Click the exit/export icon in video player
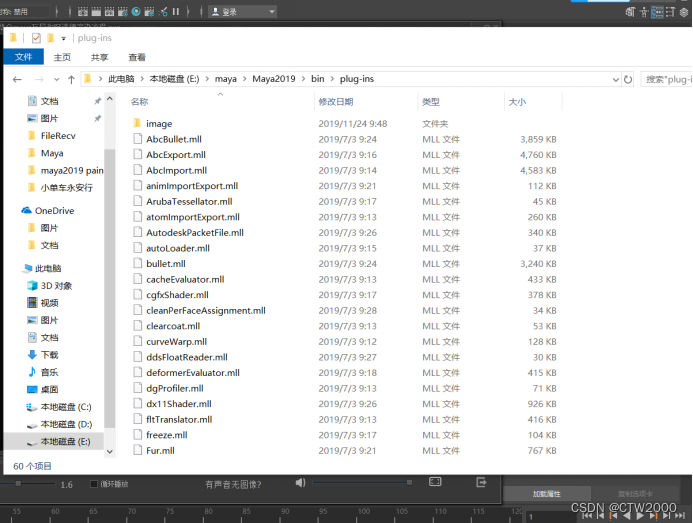693x523 pixels. [x=482, y=482]
